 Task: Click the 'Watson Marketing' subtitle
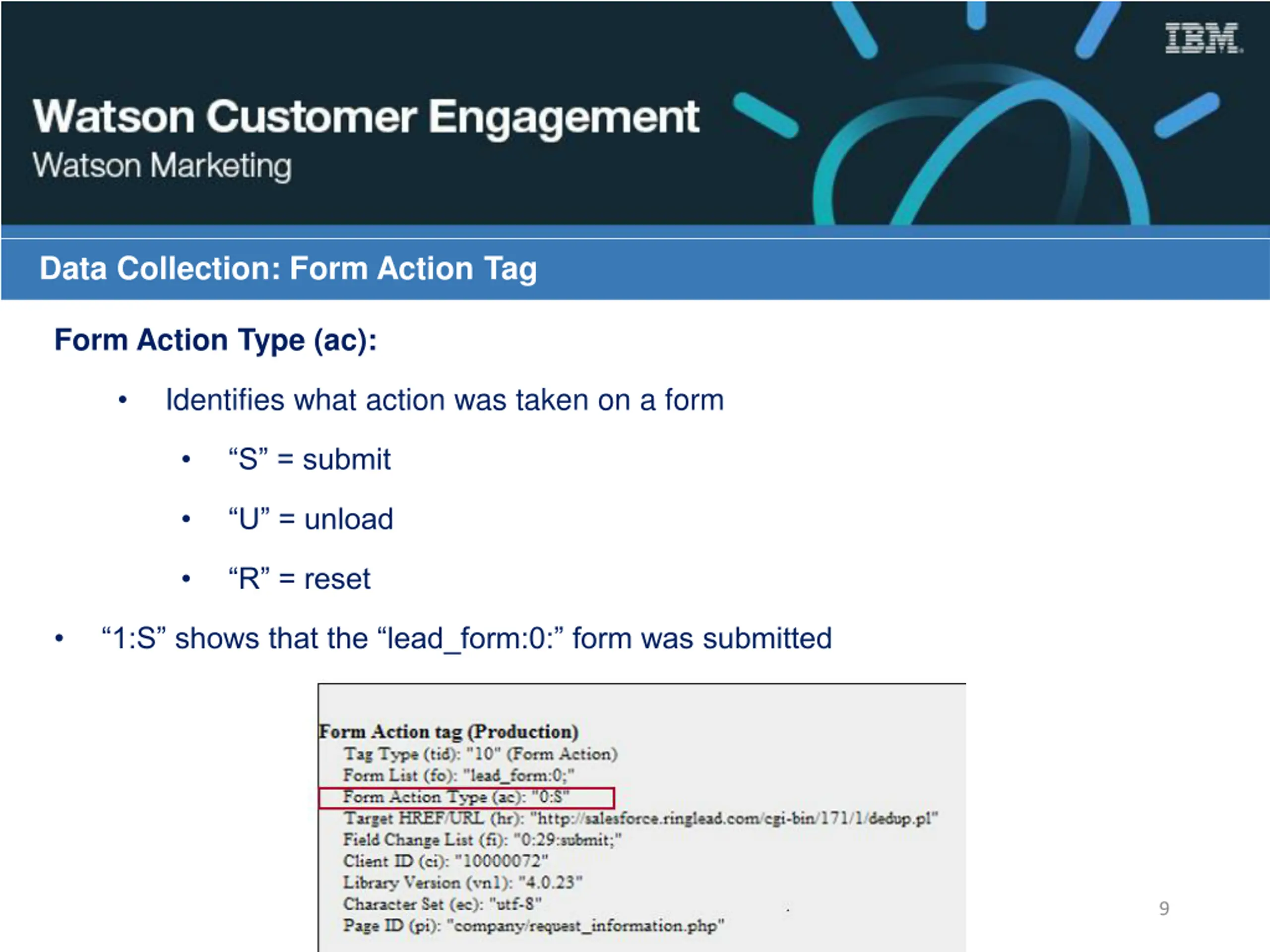point(162,166)
